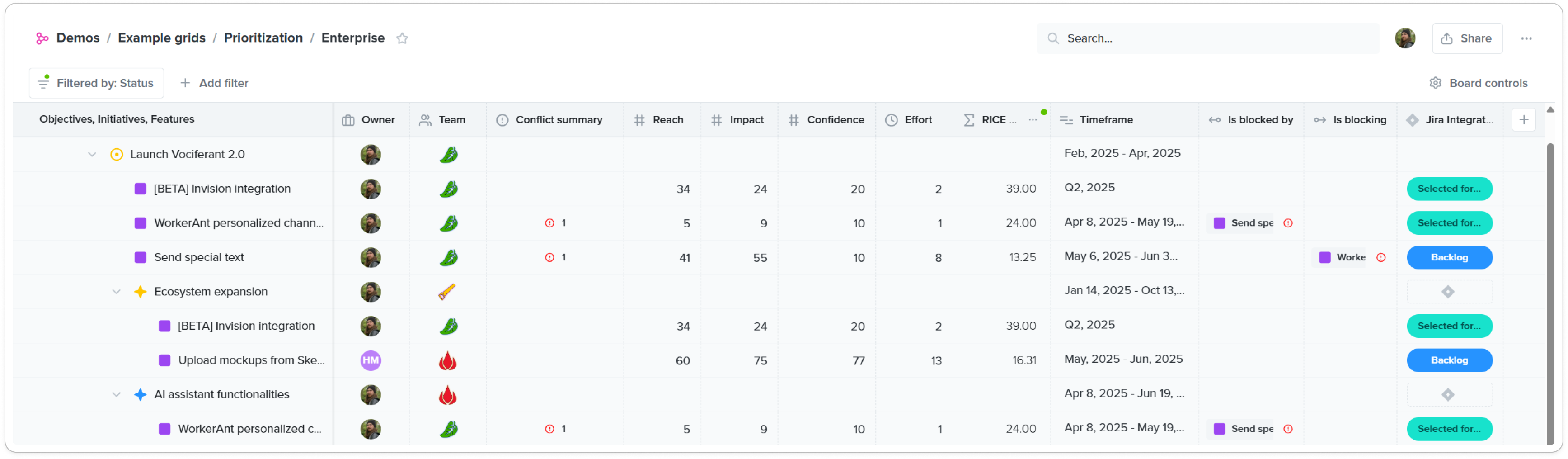Open the Backlog status on Send special text row

(x=1449, y=257)
